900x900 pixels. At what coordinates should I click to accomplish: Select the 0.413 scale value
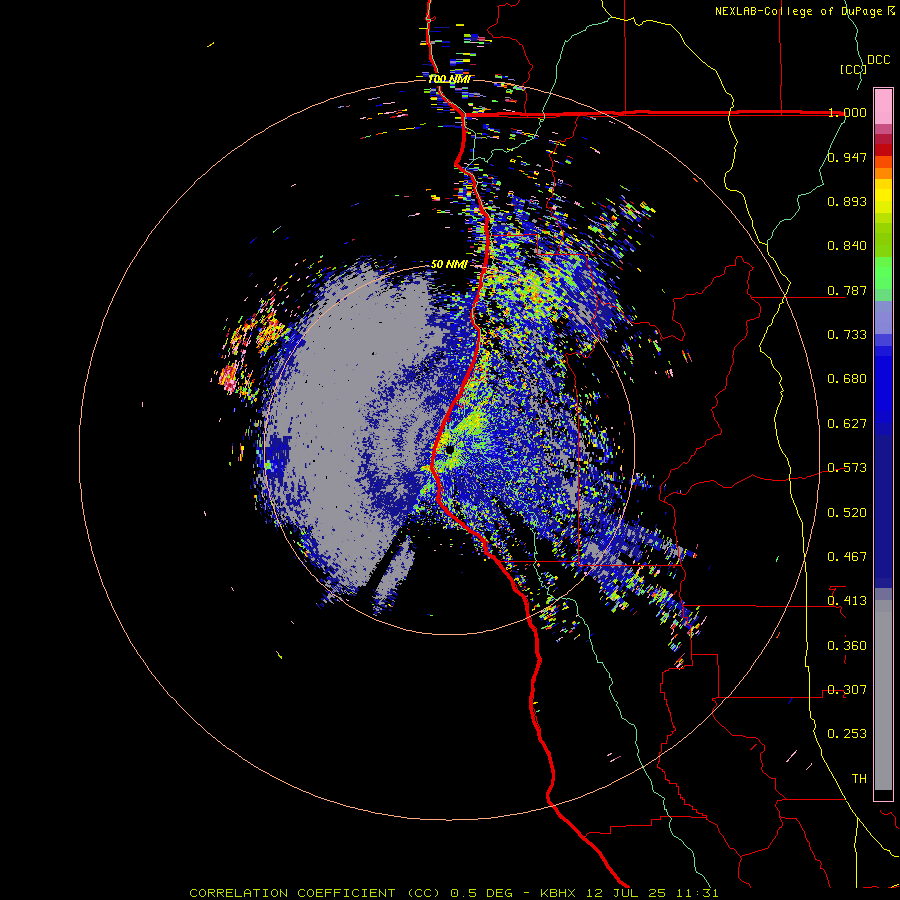pos(847,601)
